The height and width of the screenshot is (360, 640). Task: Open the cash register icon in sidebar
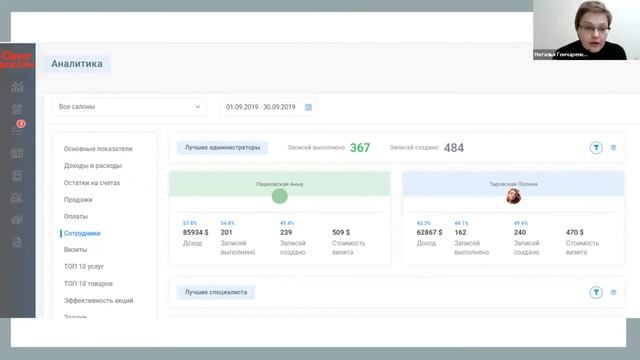pyautogui.click(x=17, y=153)
